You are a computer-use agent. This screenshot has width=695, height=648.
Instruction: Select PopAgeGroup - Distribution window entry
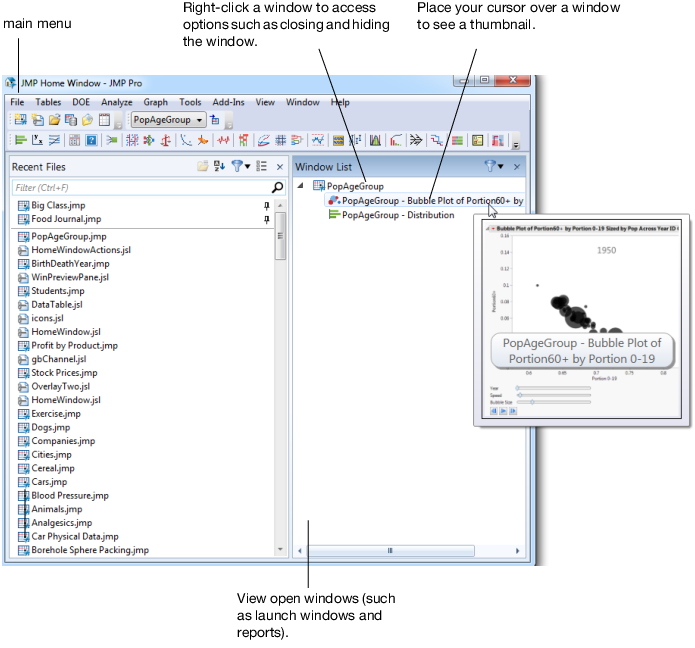pos(391,215)
